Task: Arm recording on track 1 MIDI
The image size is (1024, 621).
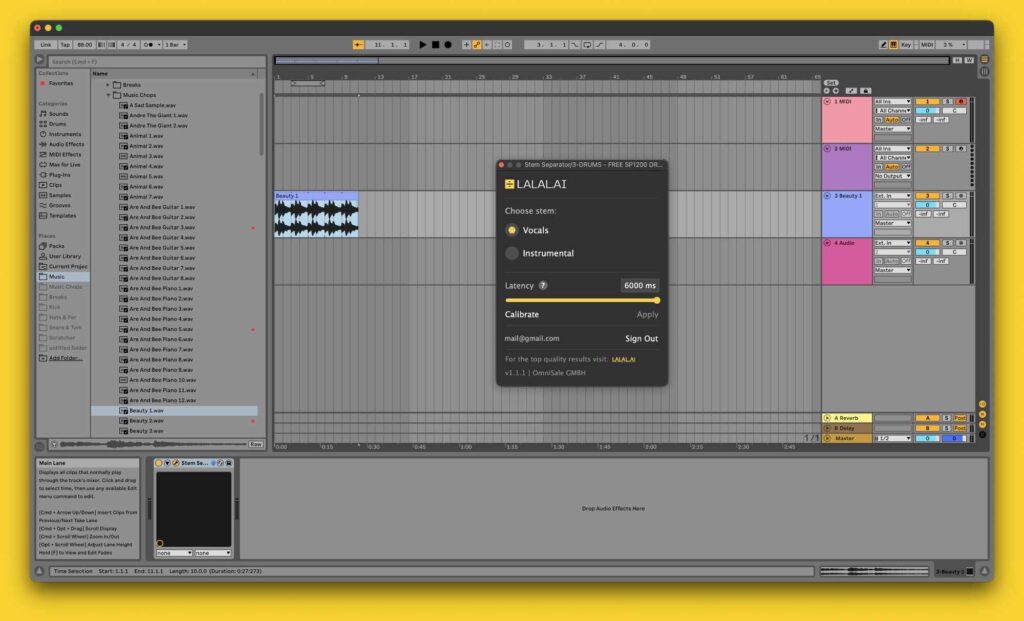Action: click(963, 101)
